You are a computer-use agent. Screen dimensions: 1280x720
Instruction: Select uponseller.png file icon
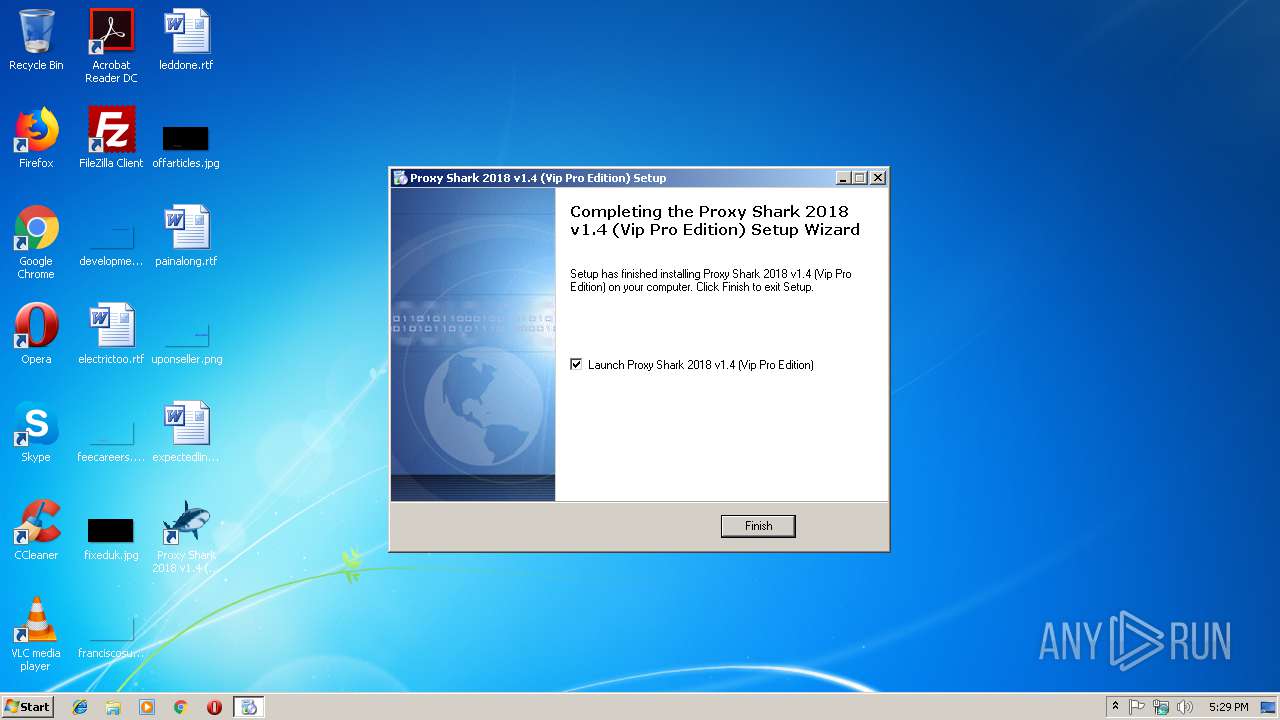coord(186,342)
